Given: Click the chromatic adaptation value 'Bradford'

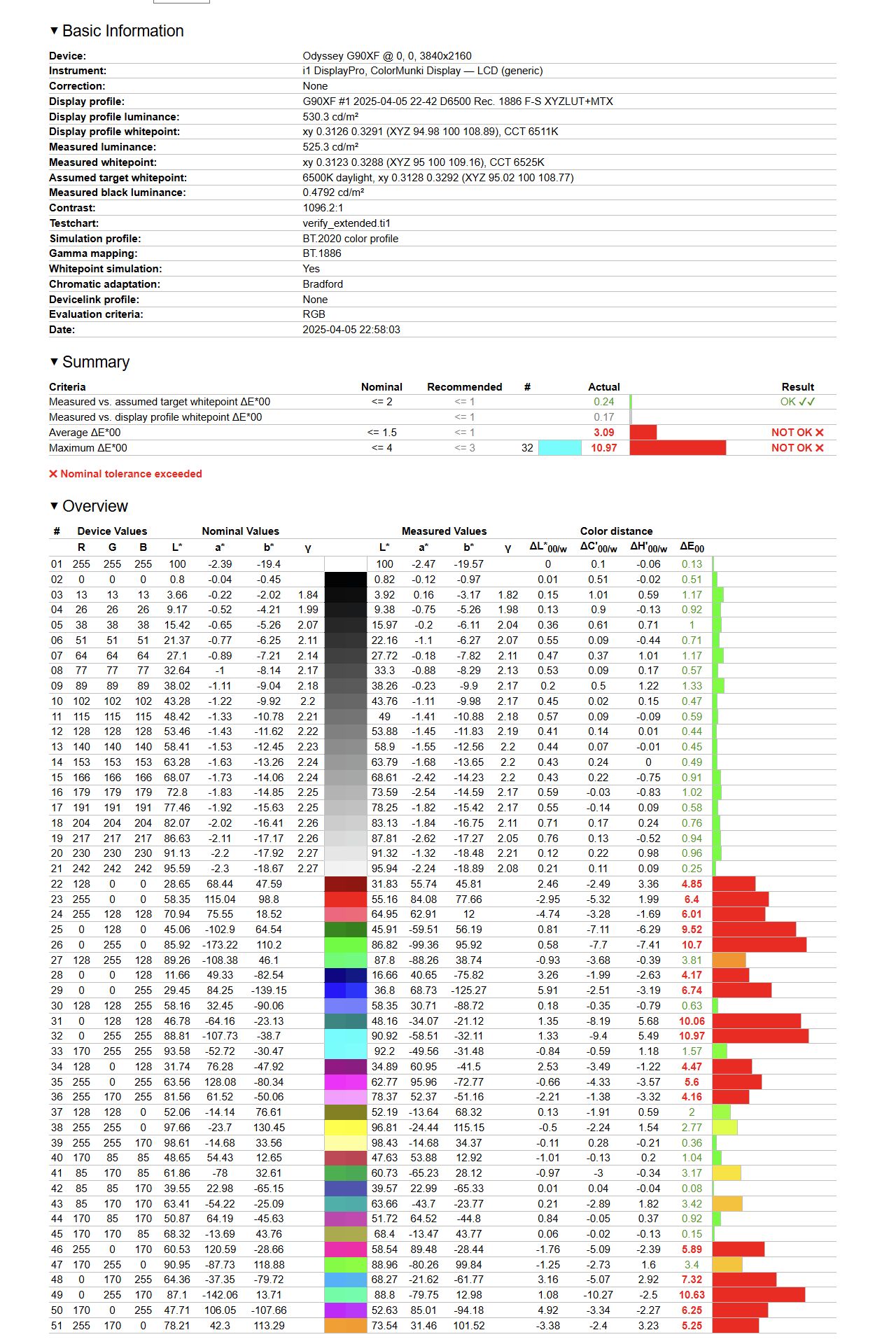Looking at the screenshot, I should [323, 284].
